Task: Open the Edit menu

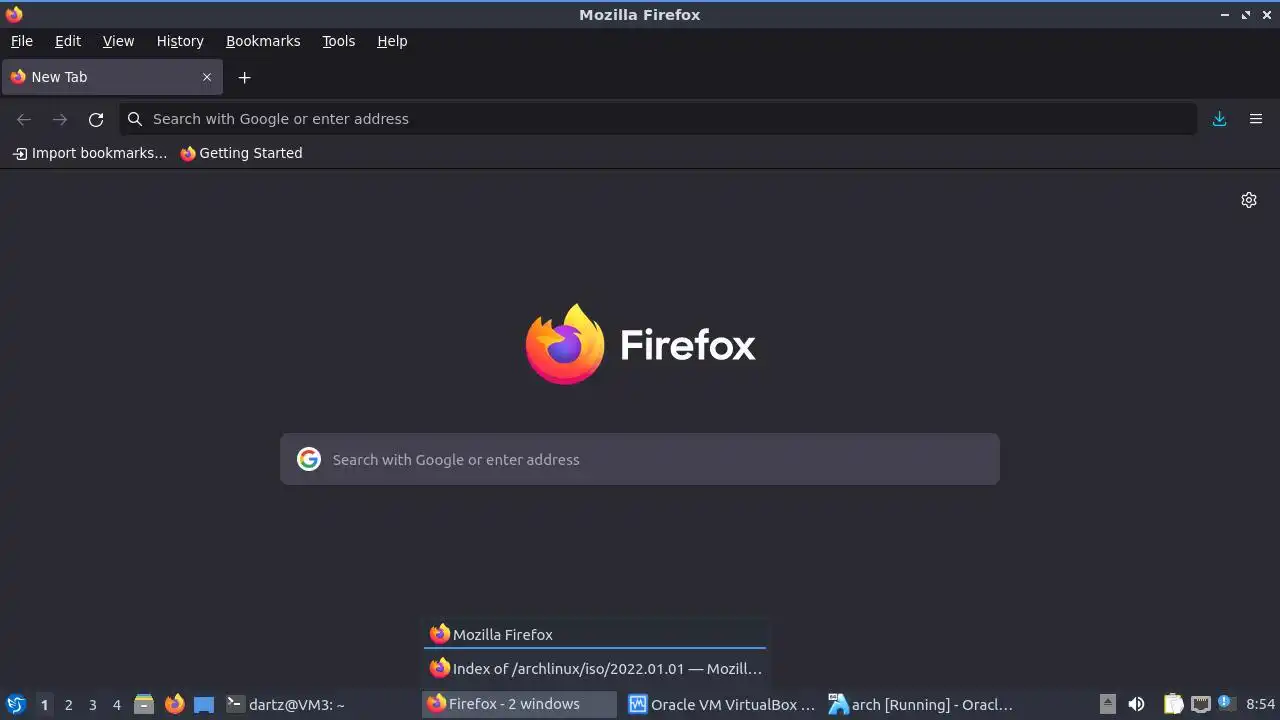Action: [68, 41]
